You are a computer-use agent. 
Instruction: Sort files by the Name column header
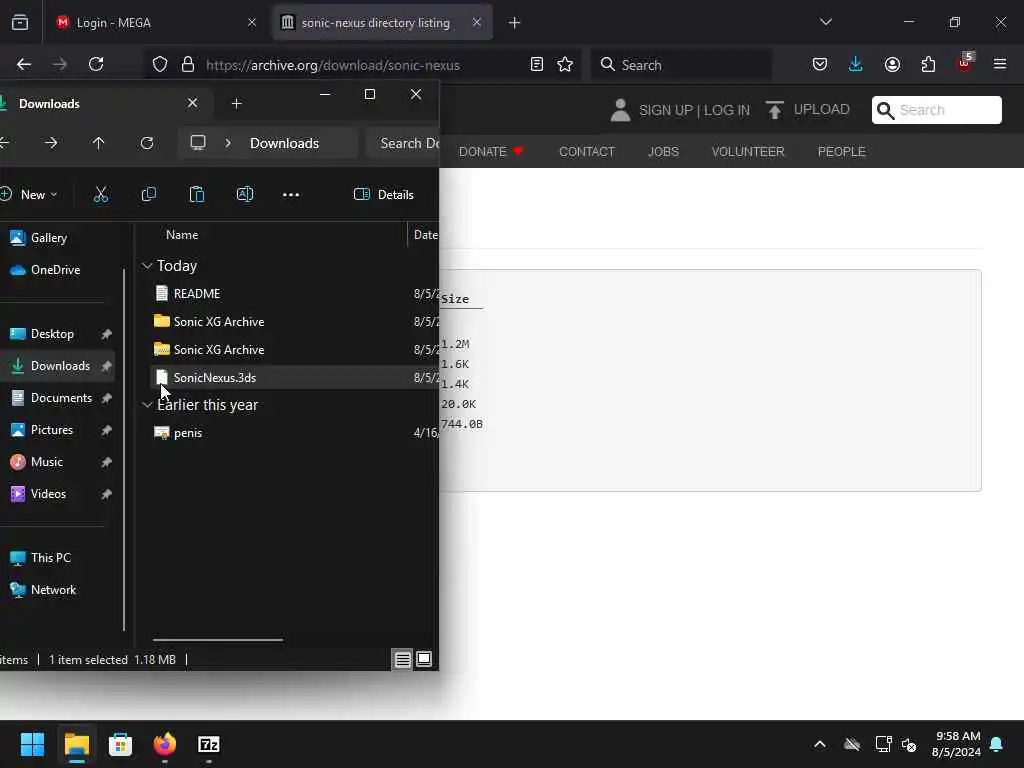[x=182, y=235]
